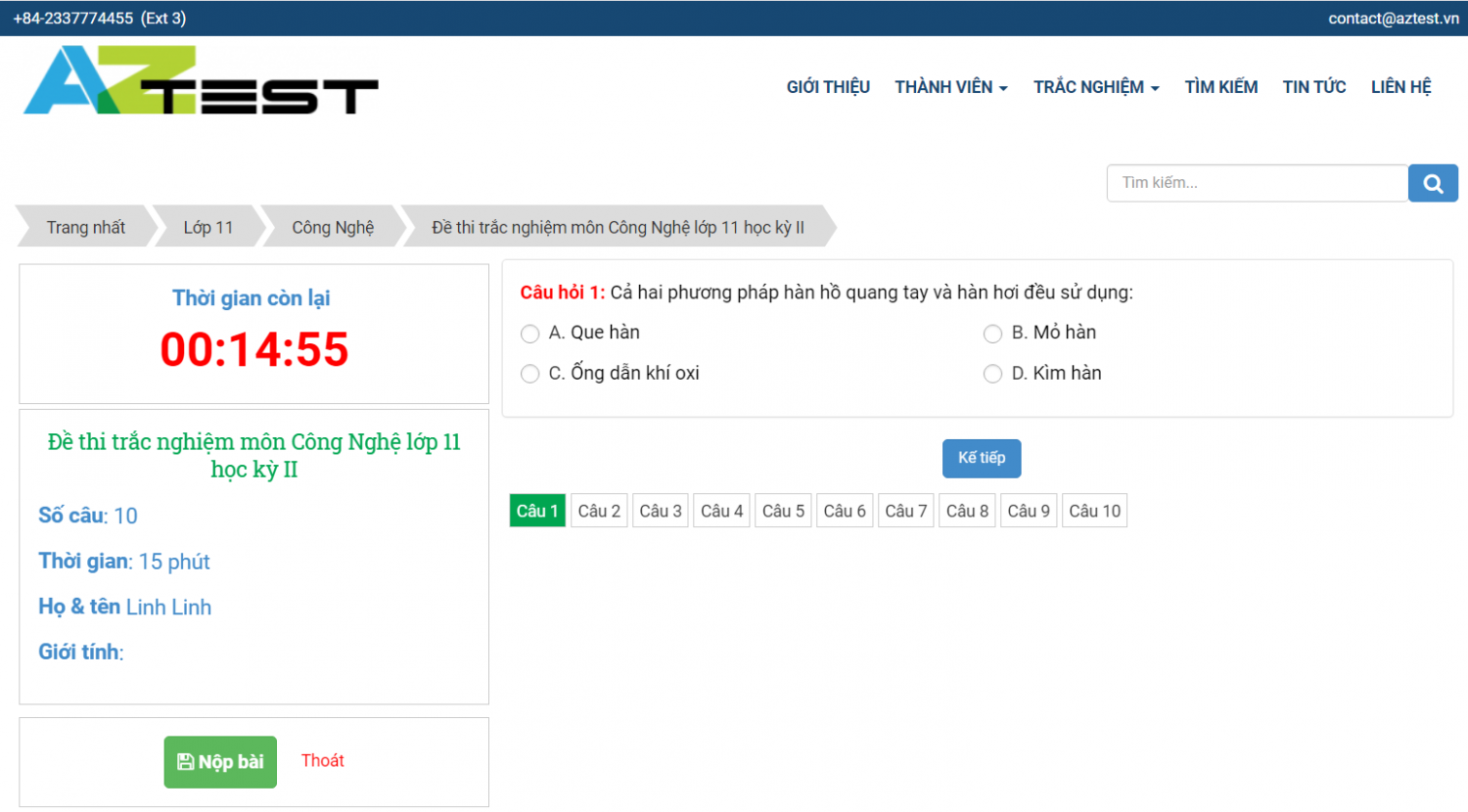Click the AZTest logo
This screenshot has width=1468, height=812.
[x=201, y=80]
